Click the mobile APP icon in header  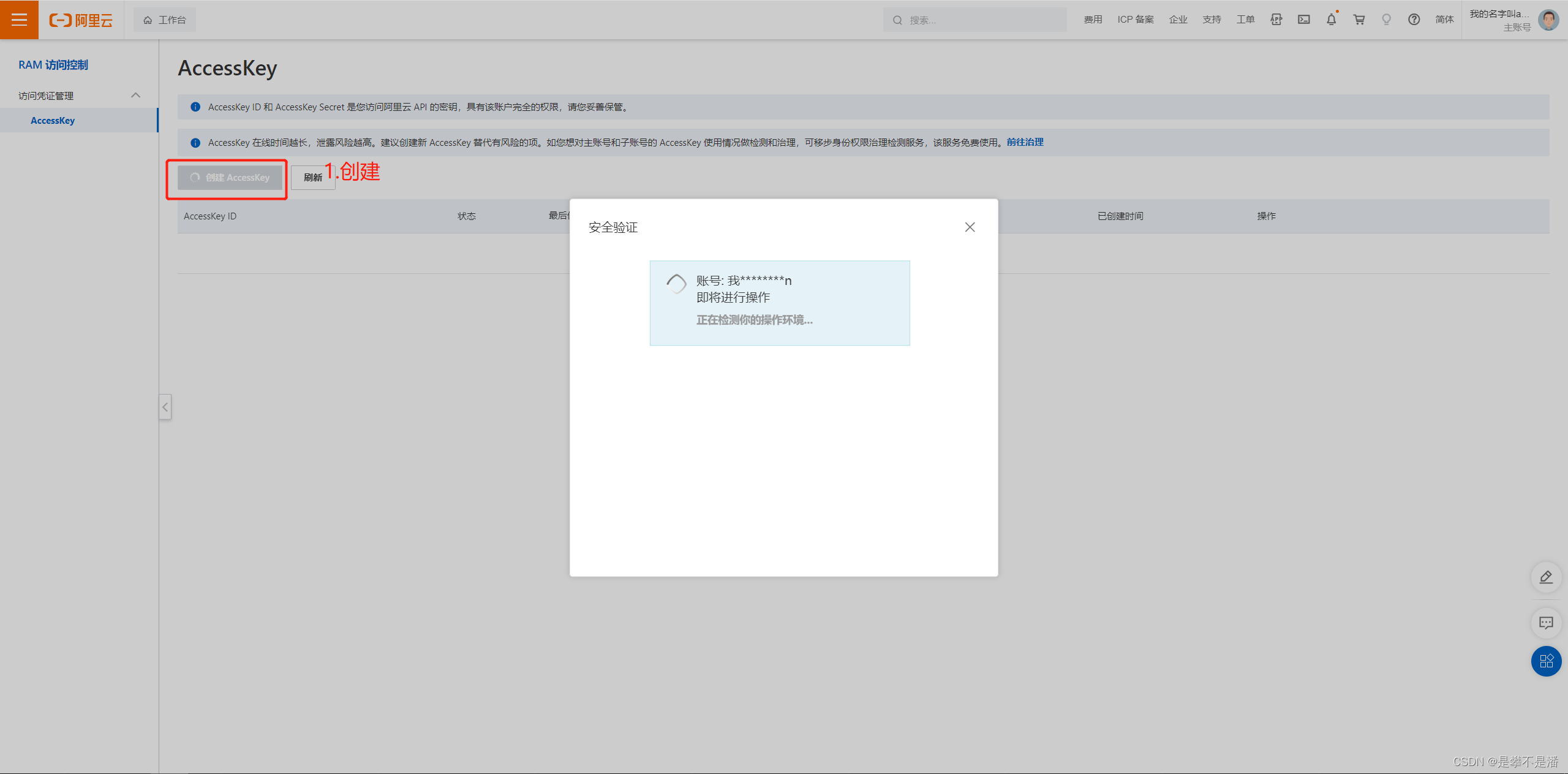(x=1276, y=20)
